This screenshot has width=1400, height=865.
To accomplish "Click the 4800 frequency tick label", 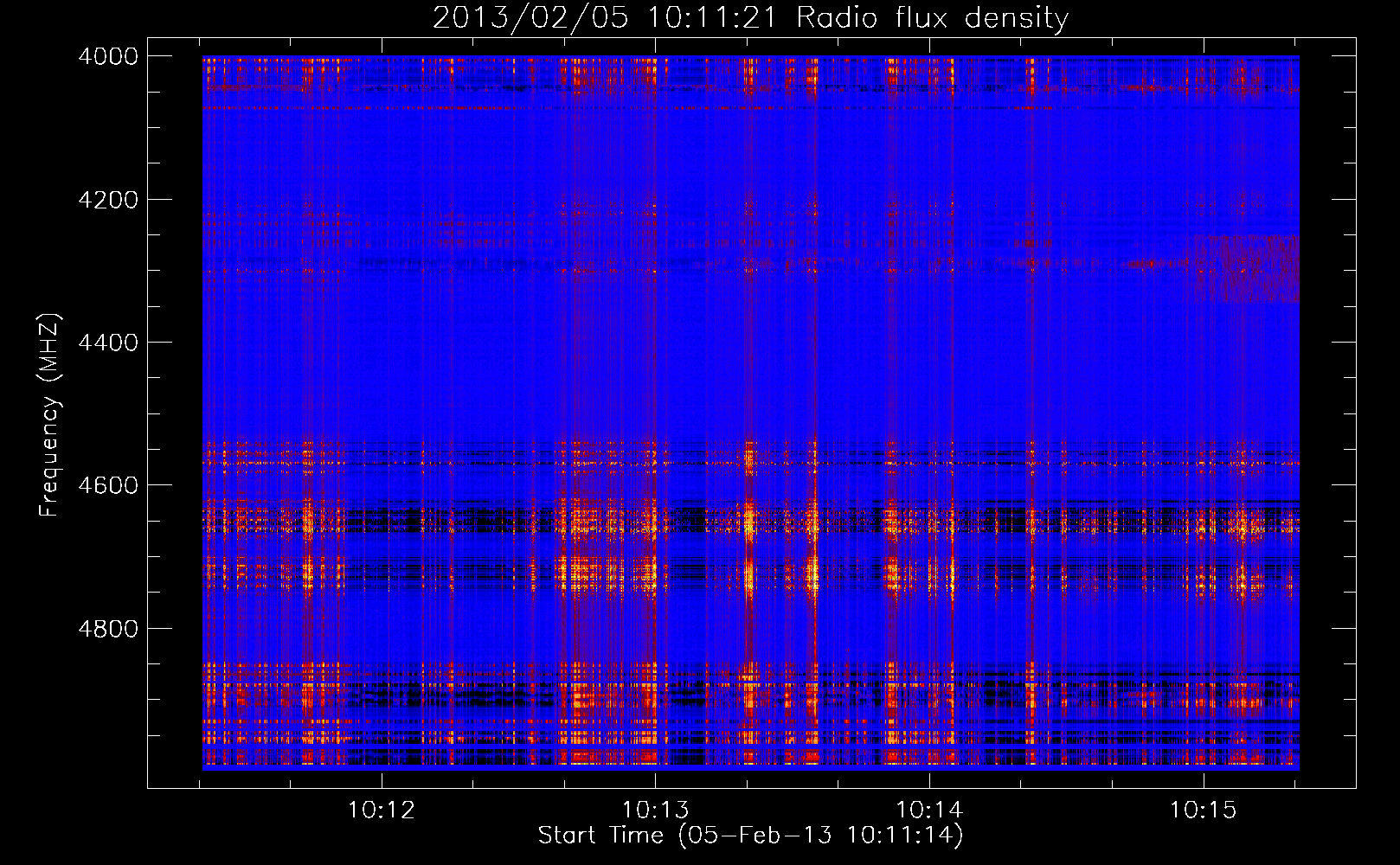I will coord(108,629).
